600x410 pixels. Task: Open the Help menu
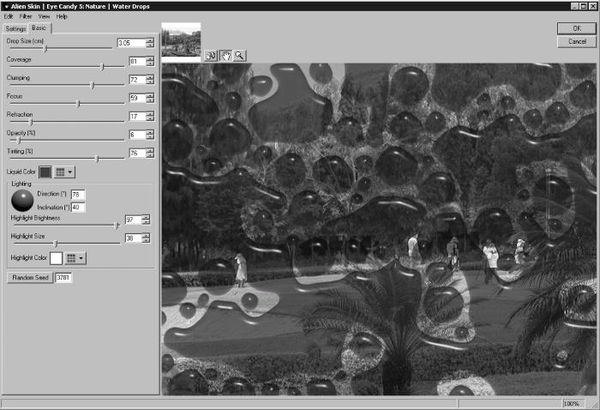point(62,17)
